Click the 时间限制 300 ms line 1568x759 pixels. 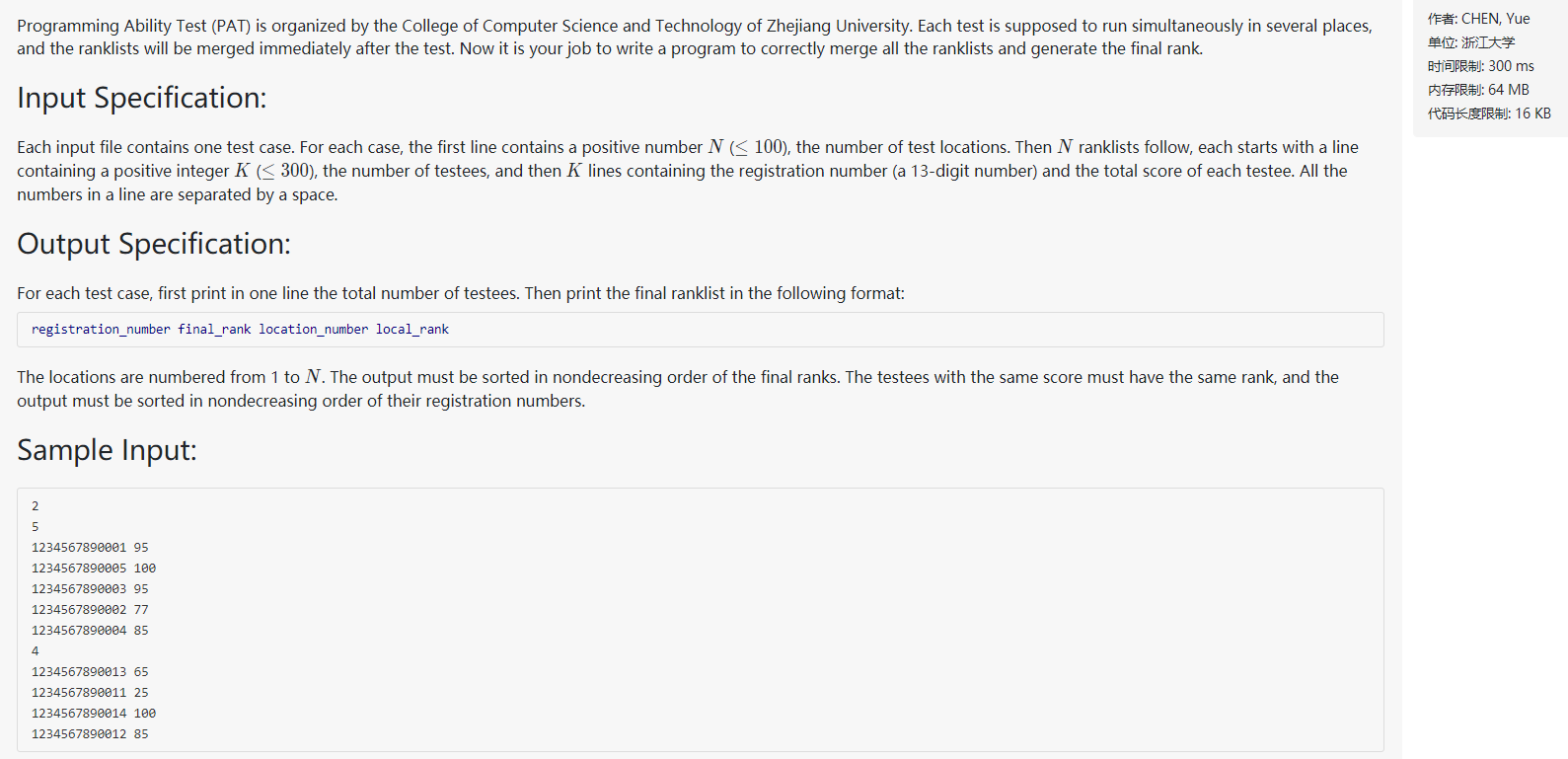[x=1480, y=66]
